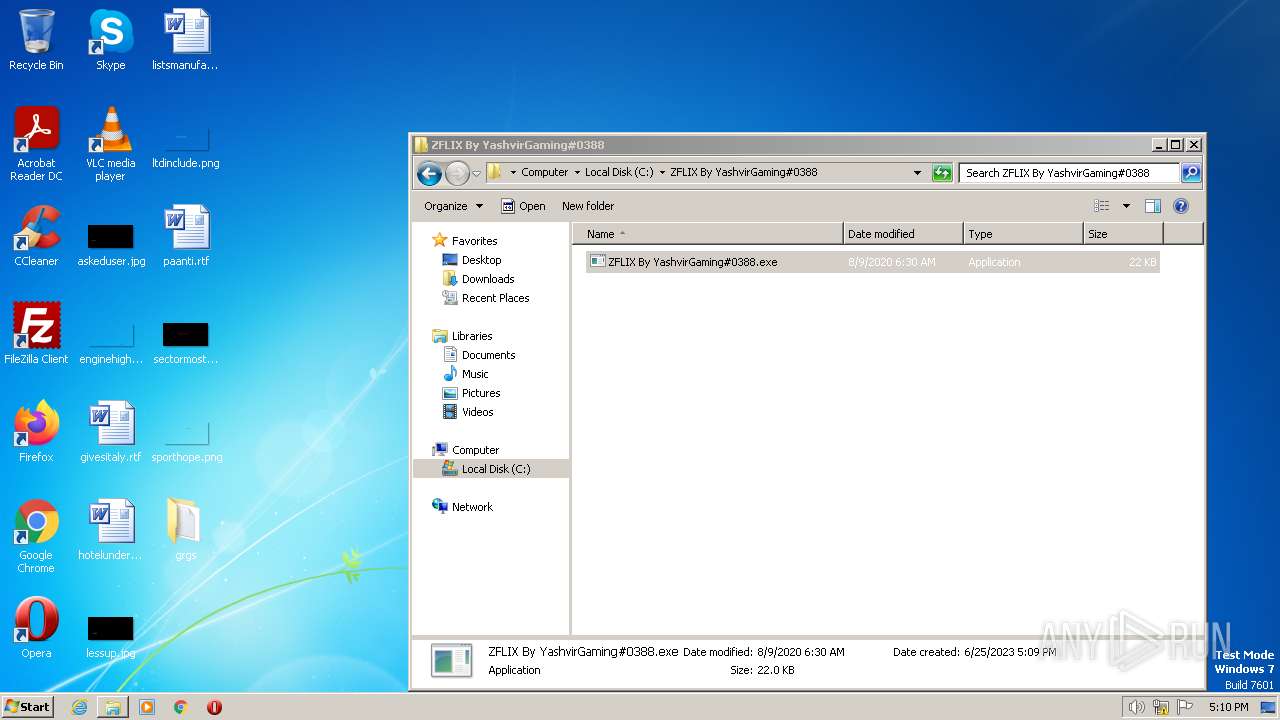Sort files by Size column
The height and width of the screenshot is (720, 1280).
pyautogui.click(x=1123, y=234)
